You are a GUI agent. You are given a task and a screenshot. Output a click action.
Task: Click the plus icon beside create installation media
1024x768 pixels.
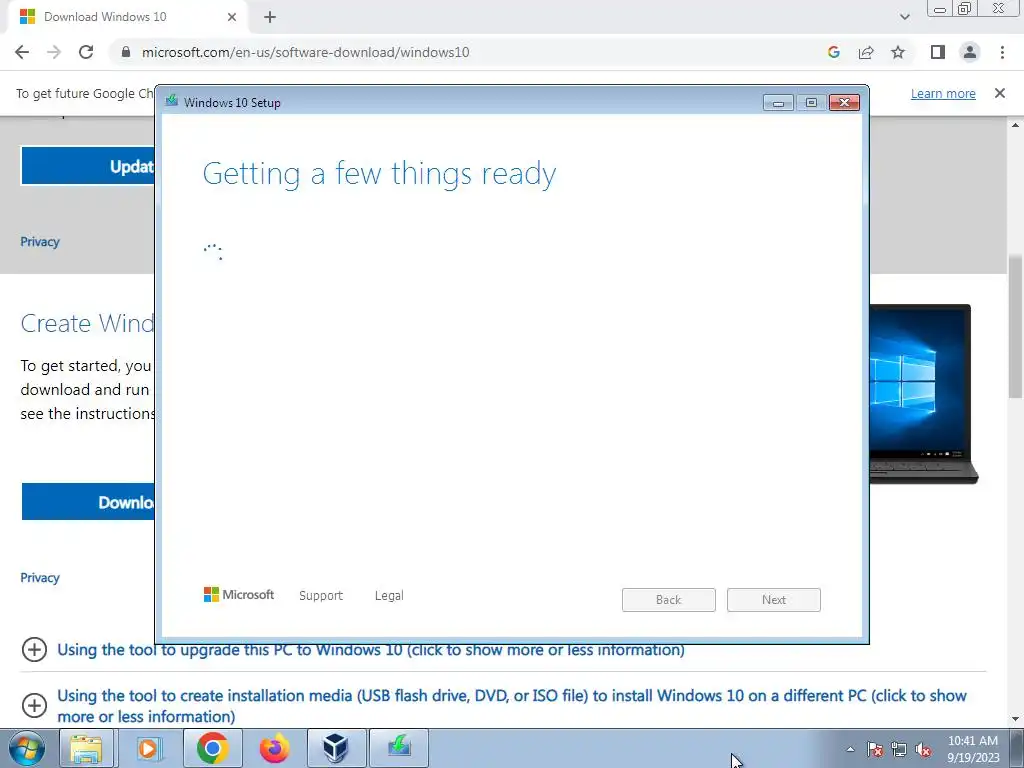tap(34, 705)
